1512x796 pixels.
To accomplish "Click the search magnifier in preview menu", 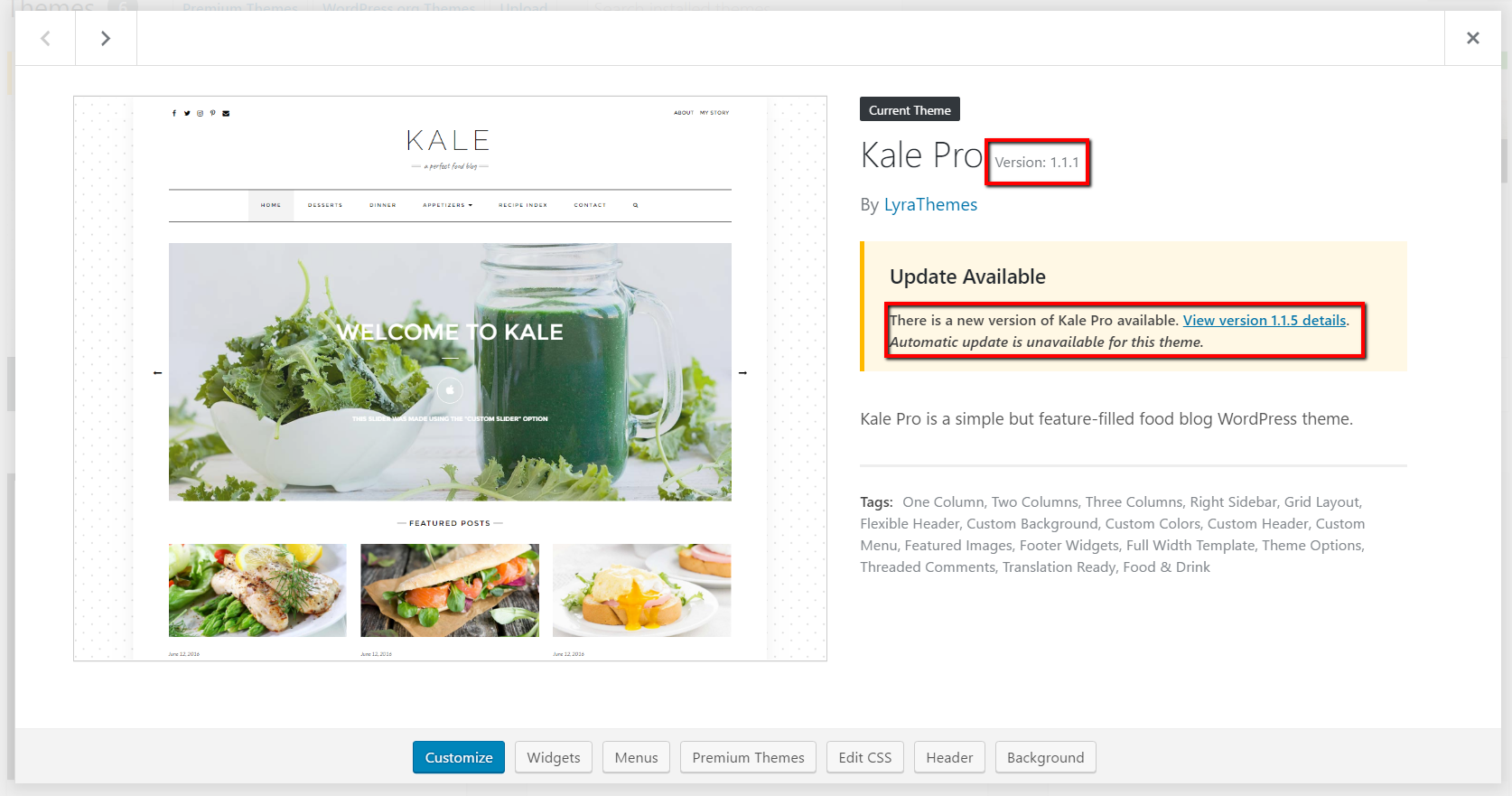I will [x=635, y=205].
